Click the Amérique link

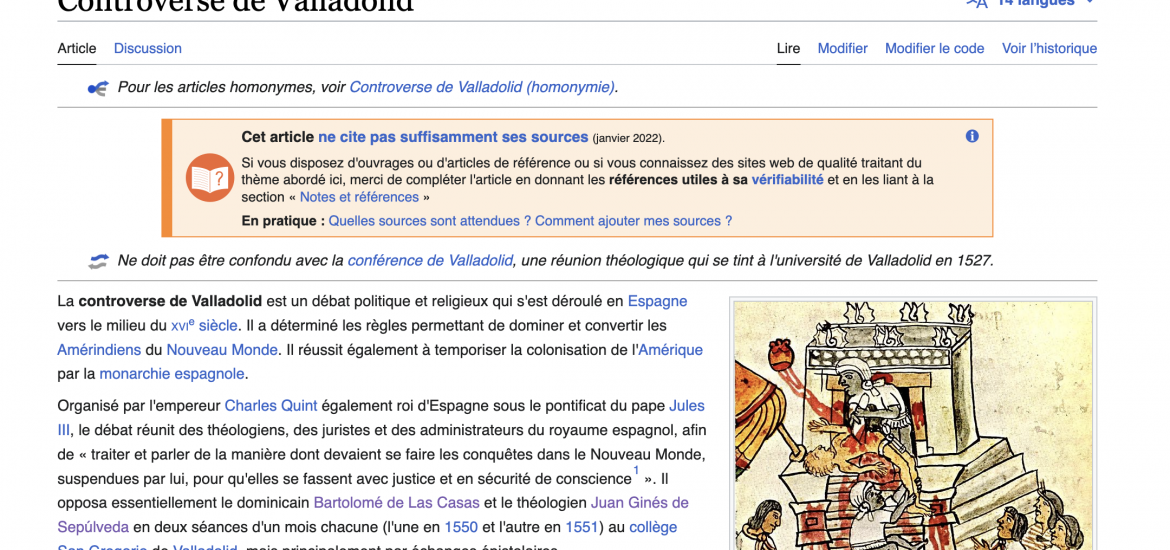pos(671,350)
